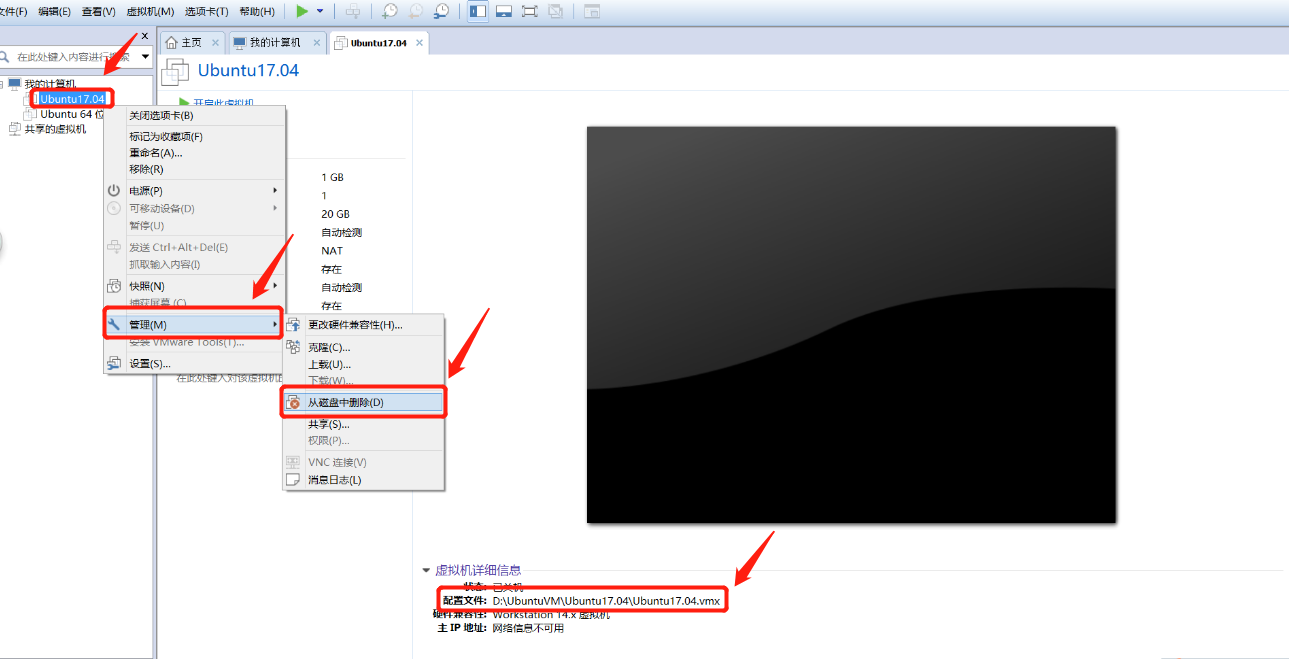
Task: Open the snapshot manager toolbar icon
Action: coord(441,11)
